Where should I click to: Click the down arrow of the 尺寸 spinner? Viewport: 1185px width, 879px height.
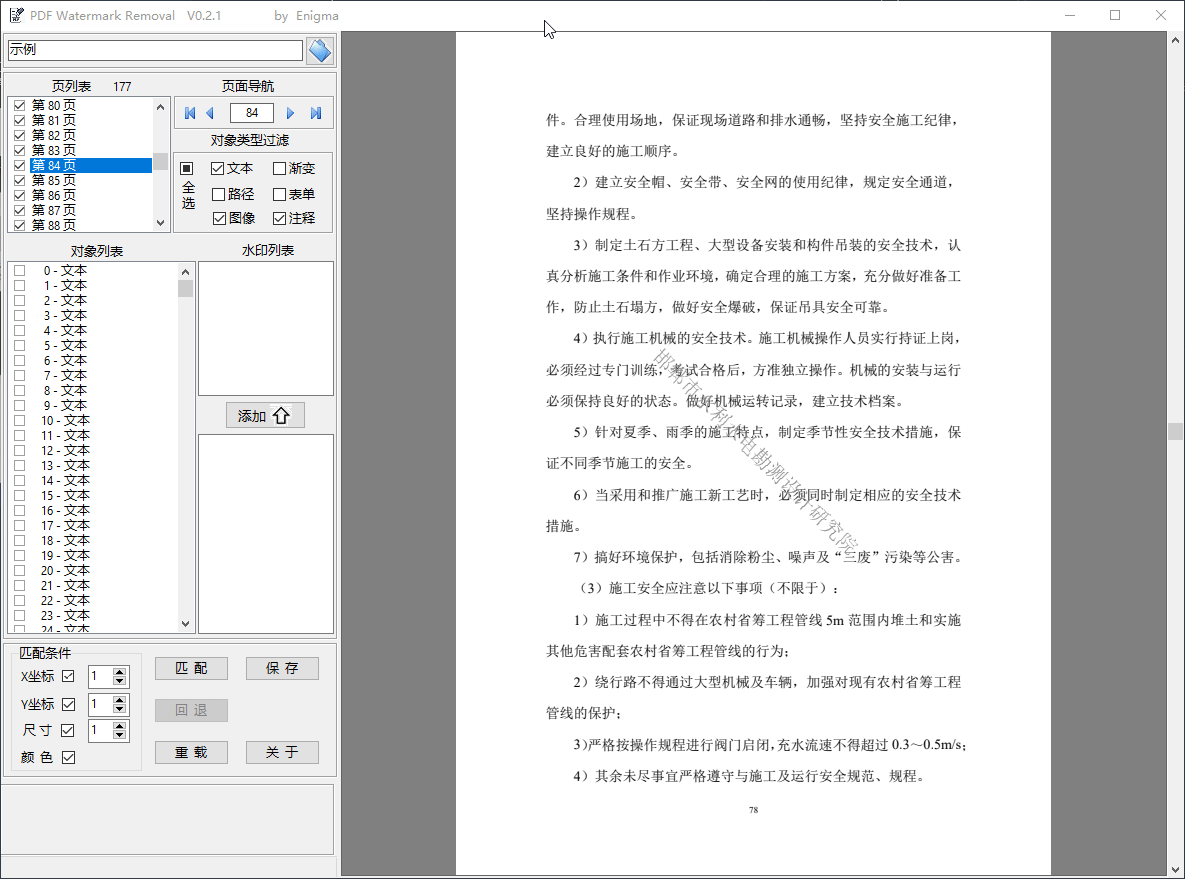point(120,736)
